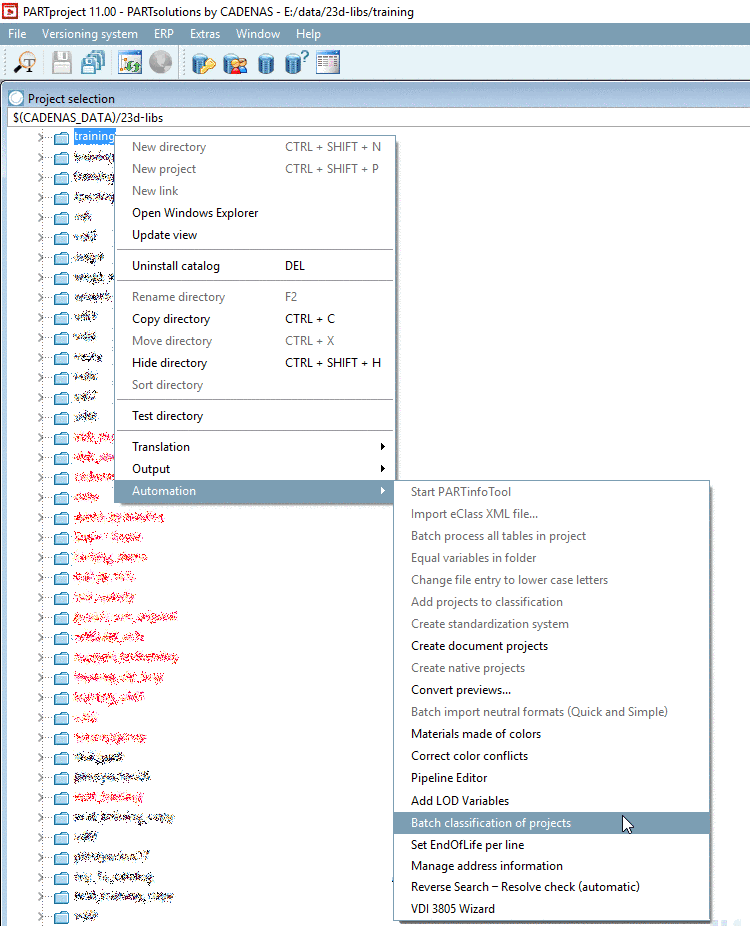Select Convert previews...
The height and width of the screenshot is (926, 750).
click(552, 690)
